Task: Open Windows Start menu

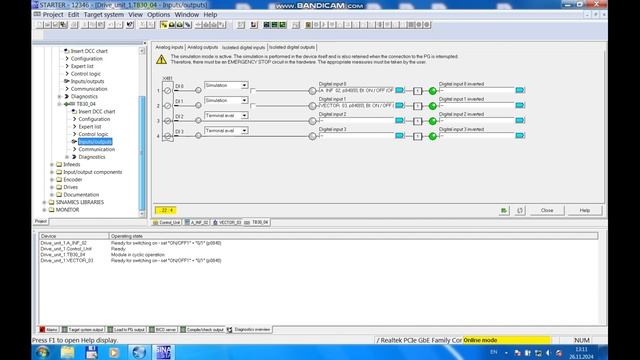Action: (42, 352)
